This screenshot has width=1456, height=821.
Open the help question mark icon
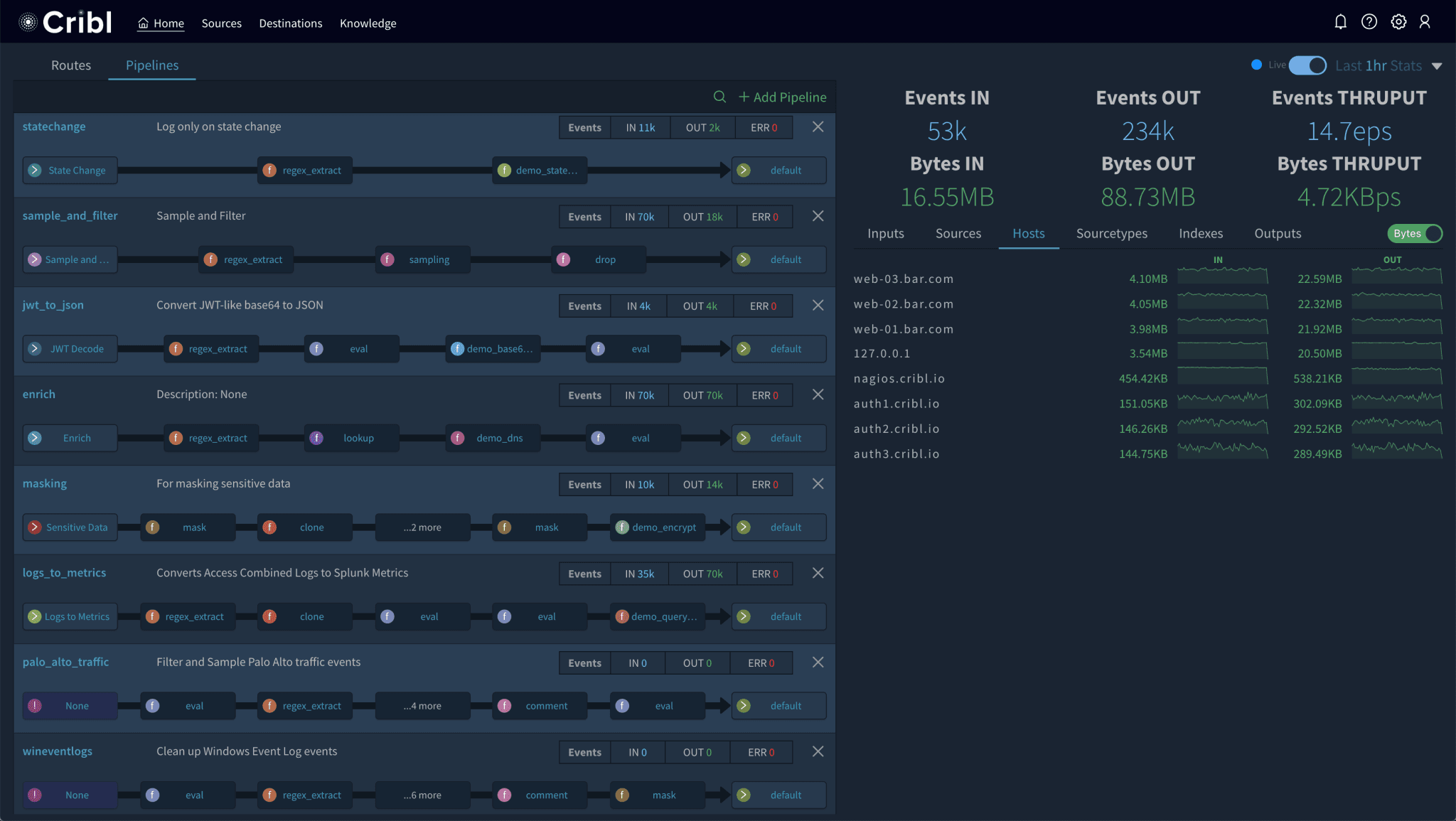tap(1369, 21)
